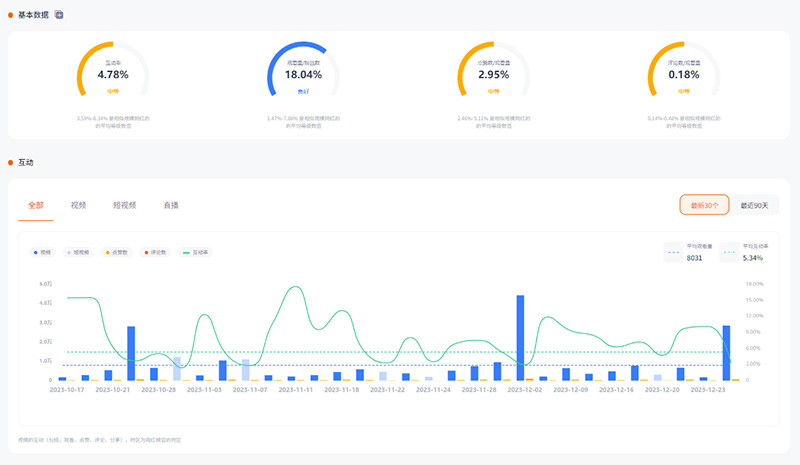Toggle the 互动率 line legend

(194, 252)
